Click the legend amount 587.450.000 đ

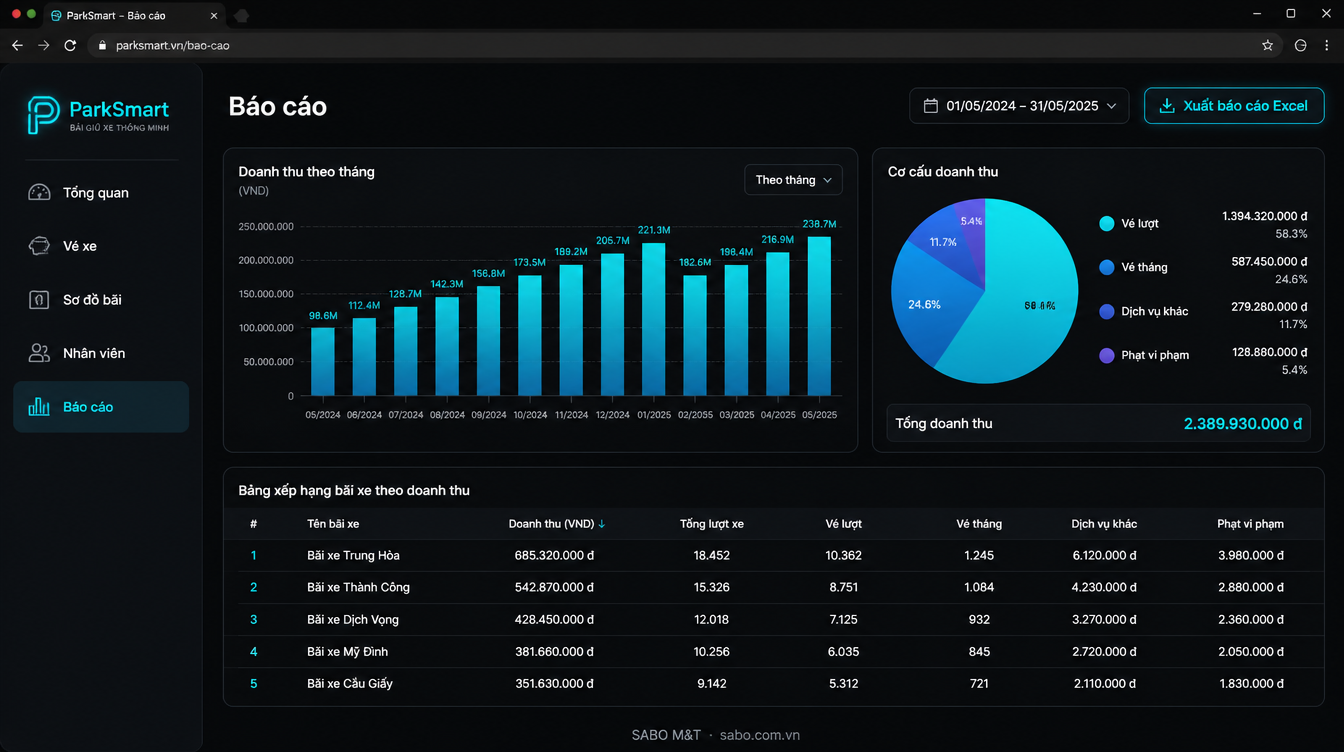tap(1269, 262)
